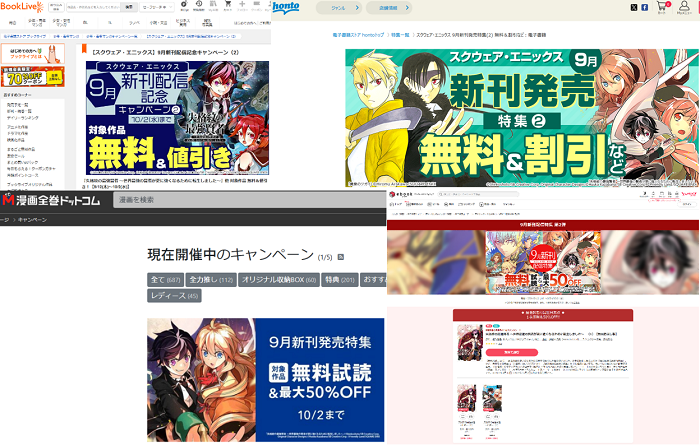Open the BookLive logo home link

pos(21,7)
